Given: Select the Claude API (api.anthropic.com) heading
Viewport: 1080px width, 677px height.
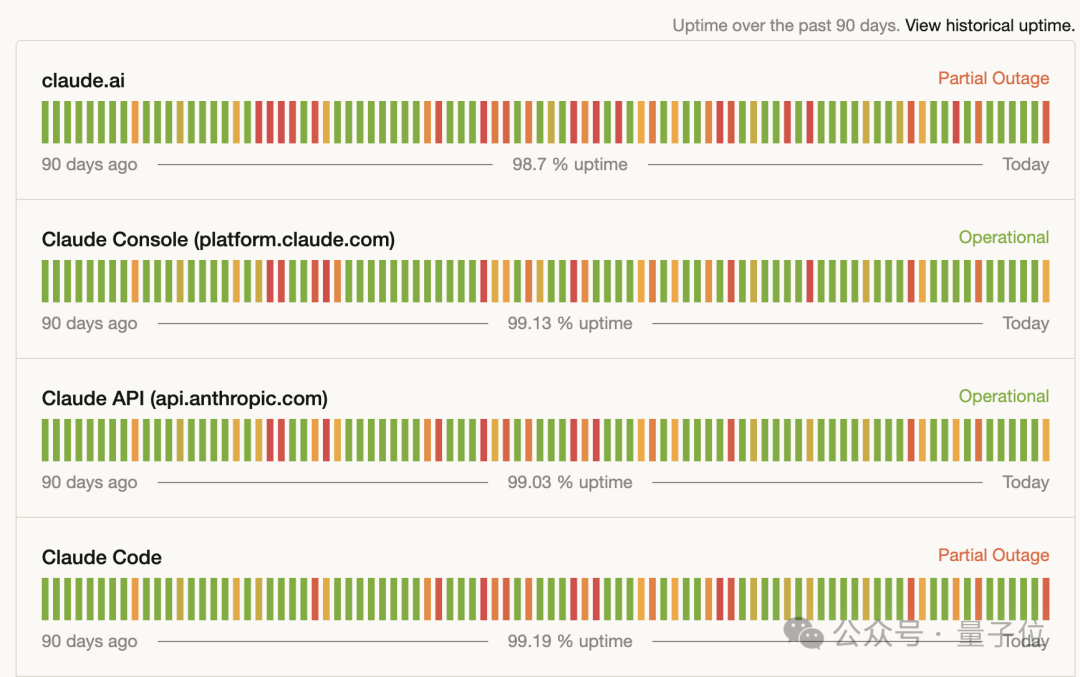Looking at the screenshot, I should [x=185, y=399].
